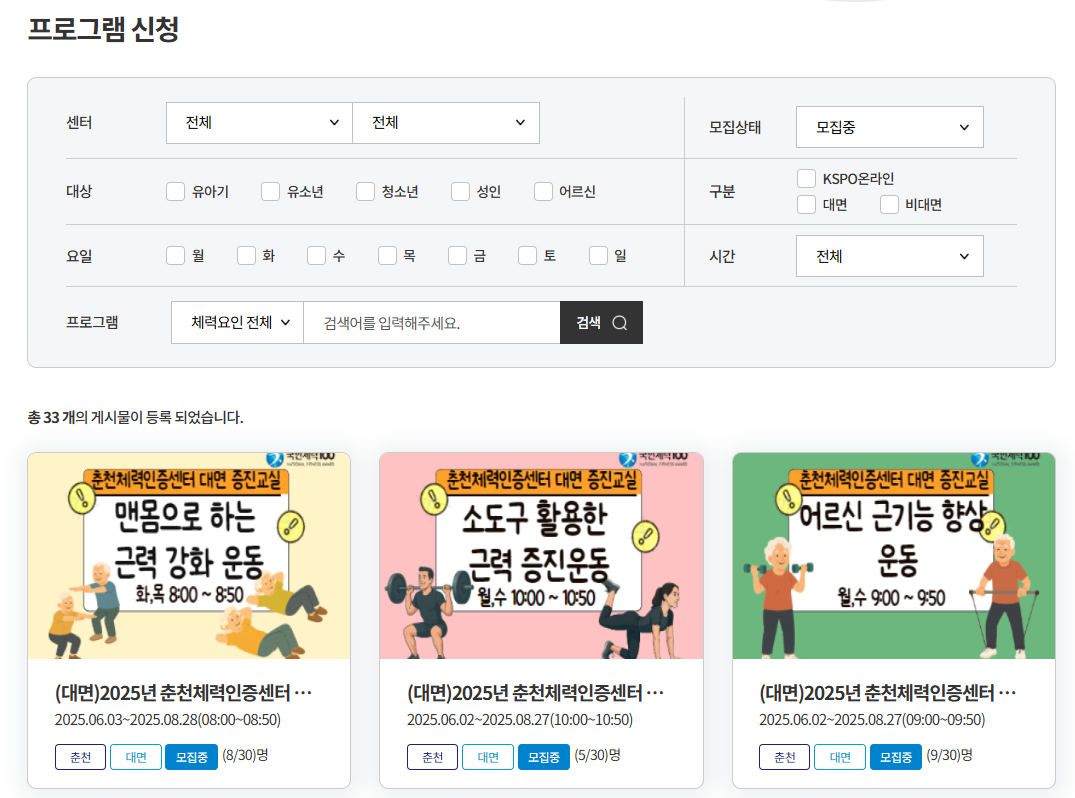Viewport: 1075px width, 798px height.
Task: Check the 일 weekday checkbox
Action: [599, 256]
